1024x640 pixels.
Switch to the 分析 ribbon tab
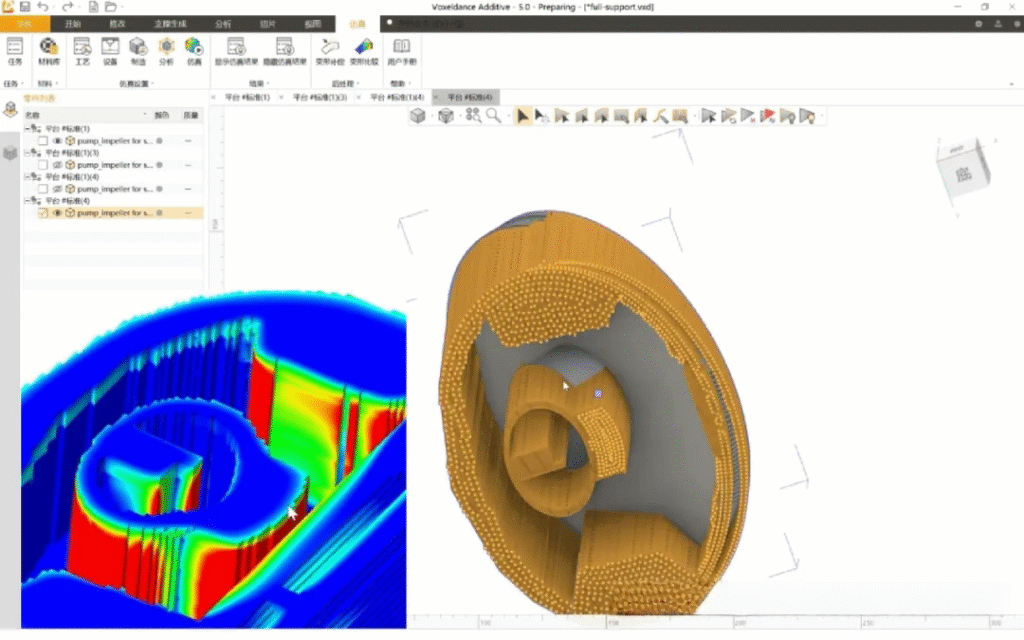pyautogui.click(x=222, y=23)
